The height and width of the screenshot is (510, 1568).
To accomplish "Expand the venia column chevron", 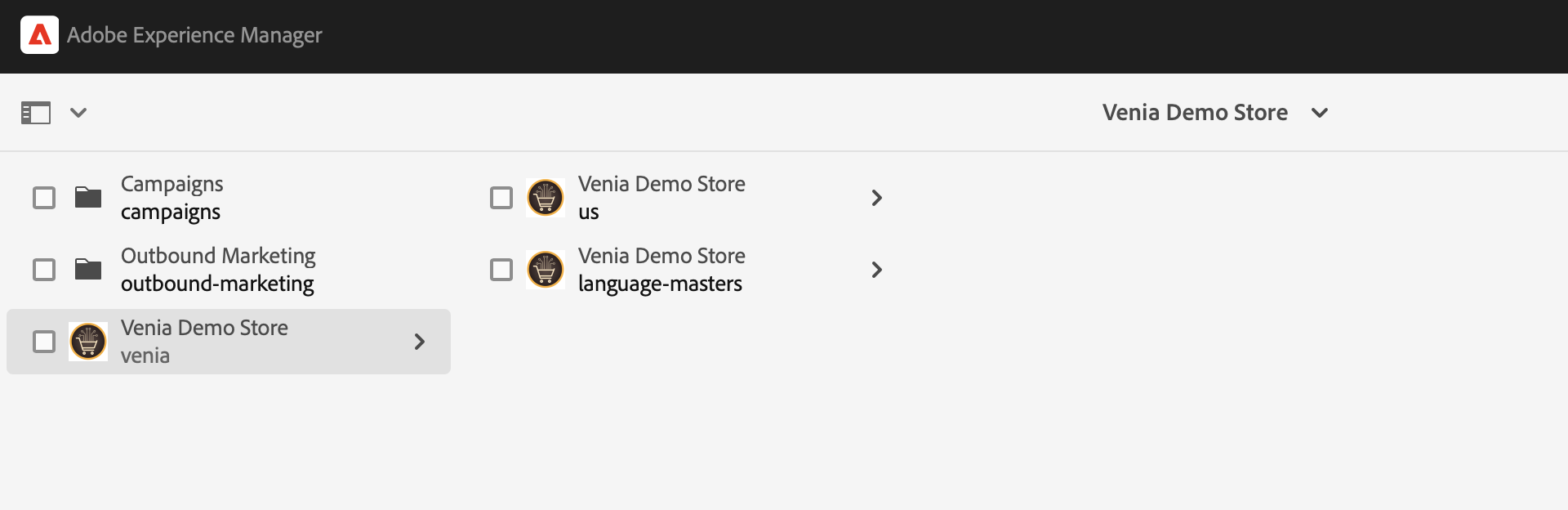I will [420, 342].
